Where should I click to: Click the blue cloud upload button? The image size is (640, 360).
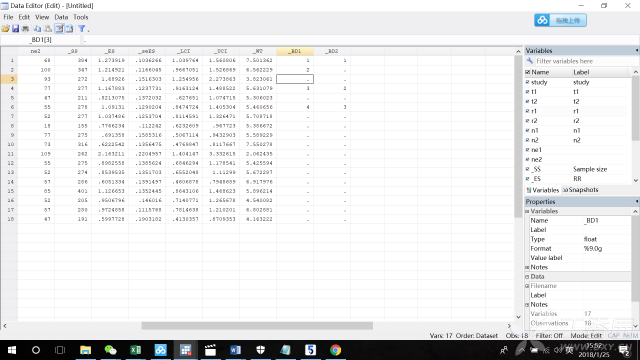(x=560, y=20)
